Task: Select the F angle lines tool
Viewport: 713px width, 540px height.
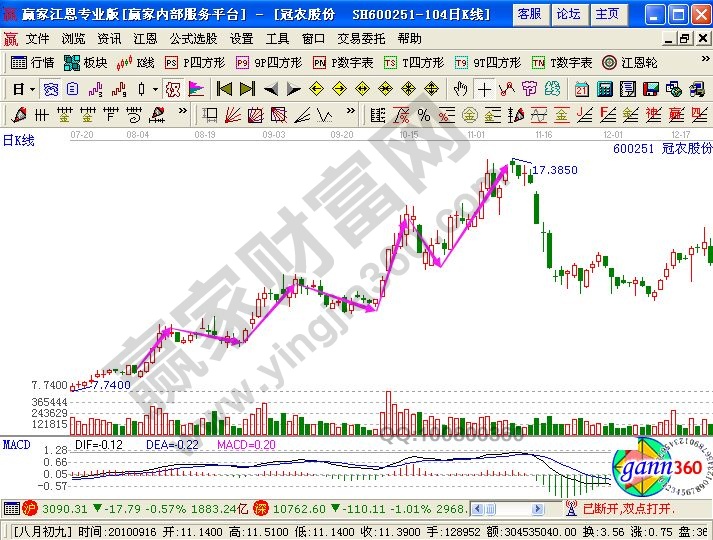Action: 608,115
